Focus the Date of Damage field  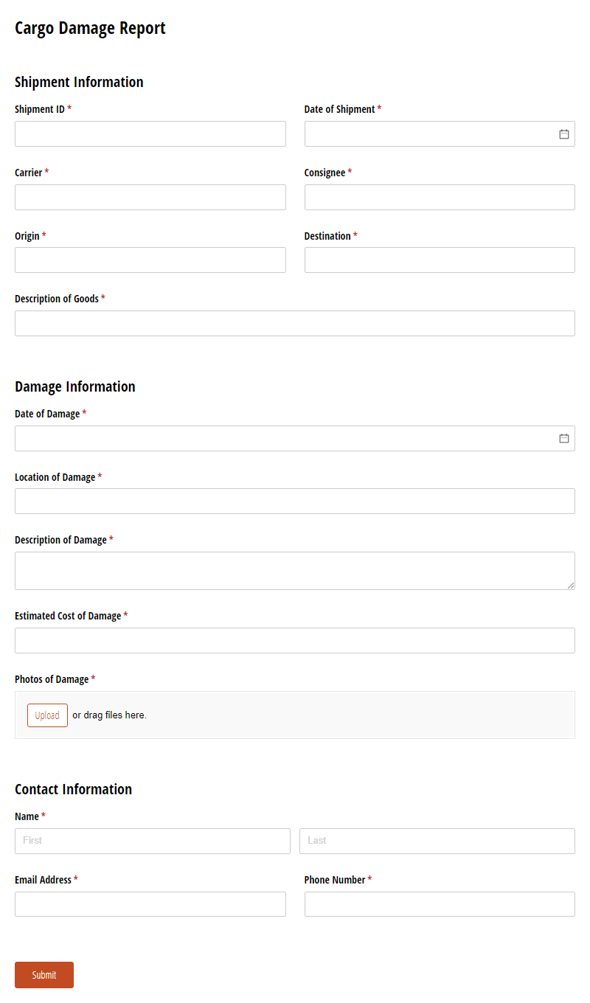[295, 439]
